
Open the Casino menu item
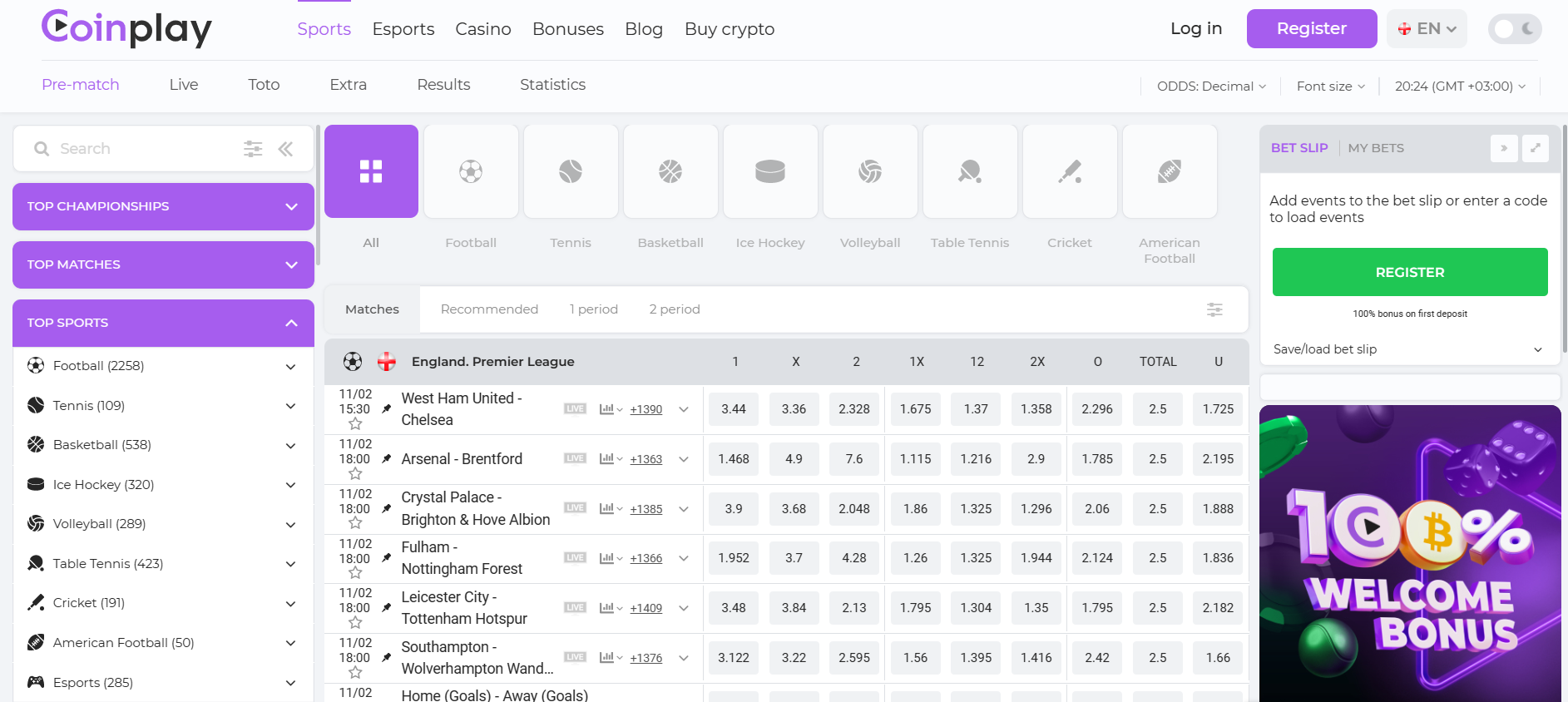point(483,29)
